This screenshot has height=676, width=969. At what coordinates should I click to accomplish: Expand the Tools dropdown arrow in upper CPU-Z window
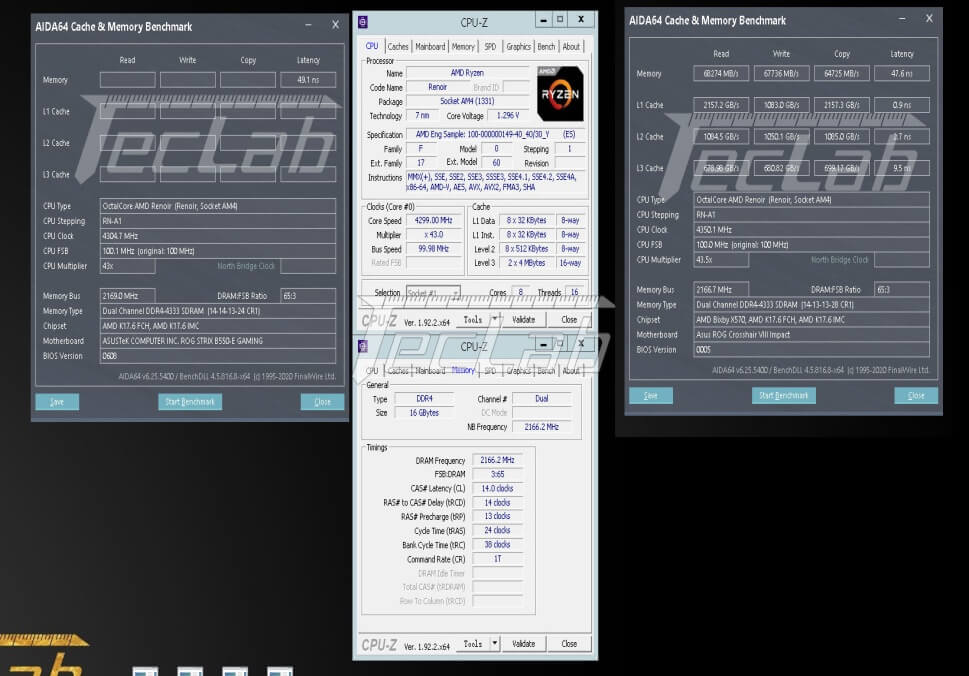pos(495,320)
